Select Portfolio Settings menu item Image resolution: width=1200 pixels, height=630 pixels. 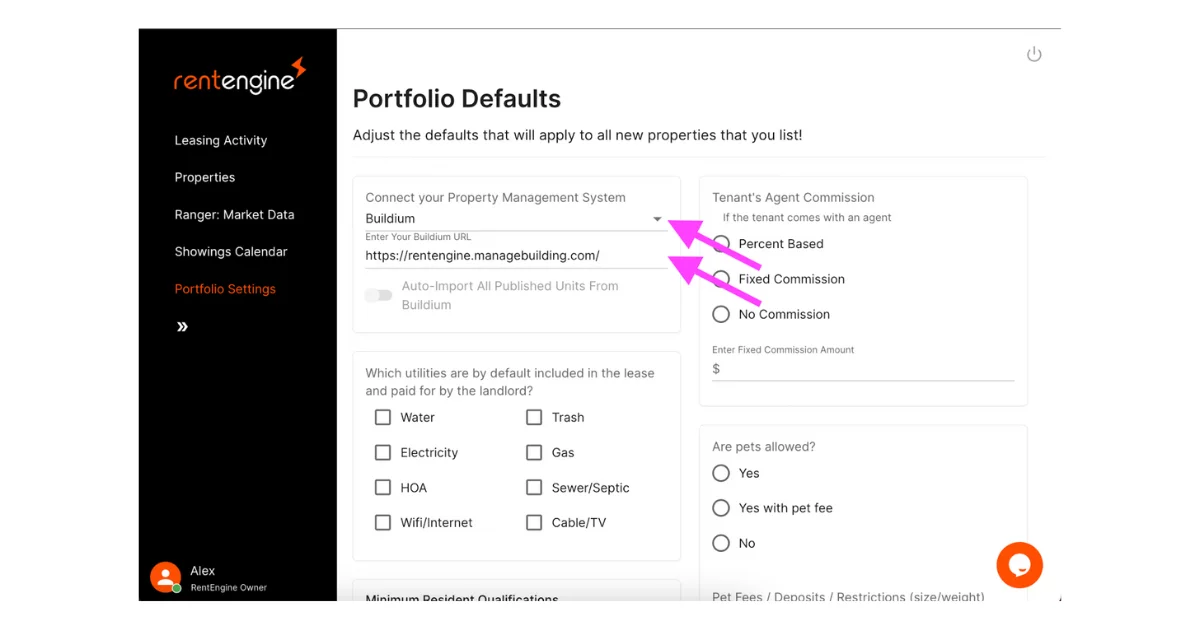(x=225, y=289)
